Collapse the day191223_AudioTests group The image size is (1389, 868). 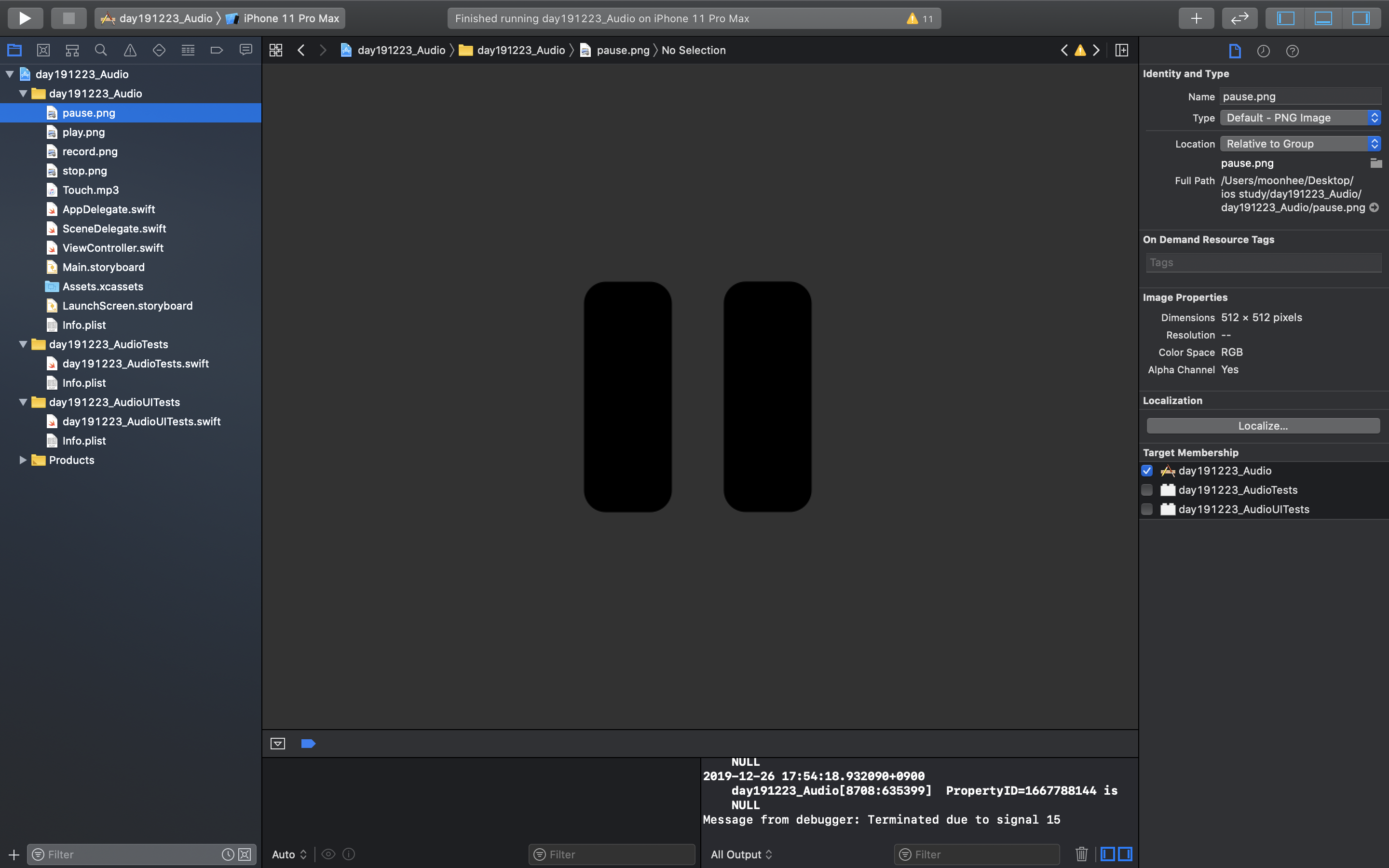[23, 344]
